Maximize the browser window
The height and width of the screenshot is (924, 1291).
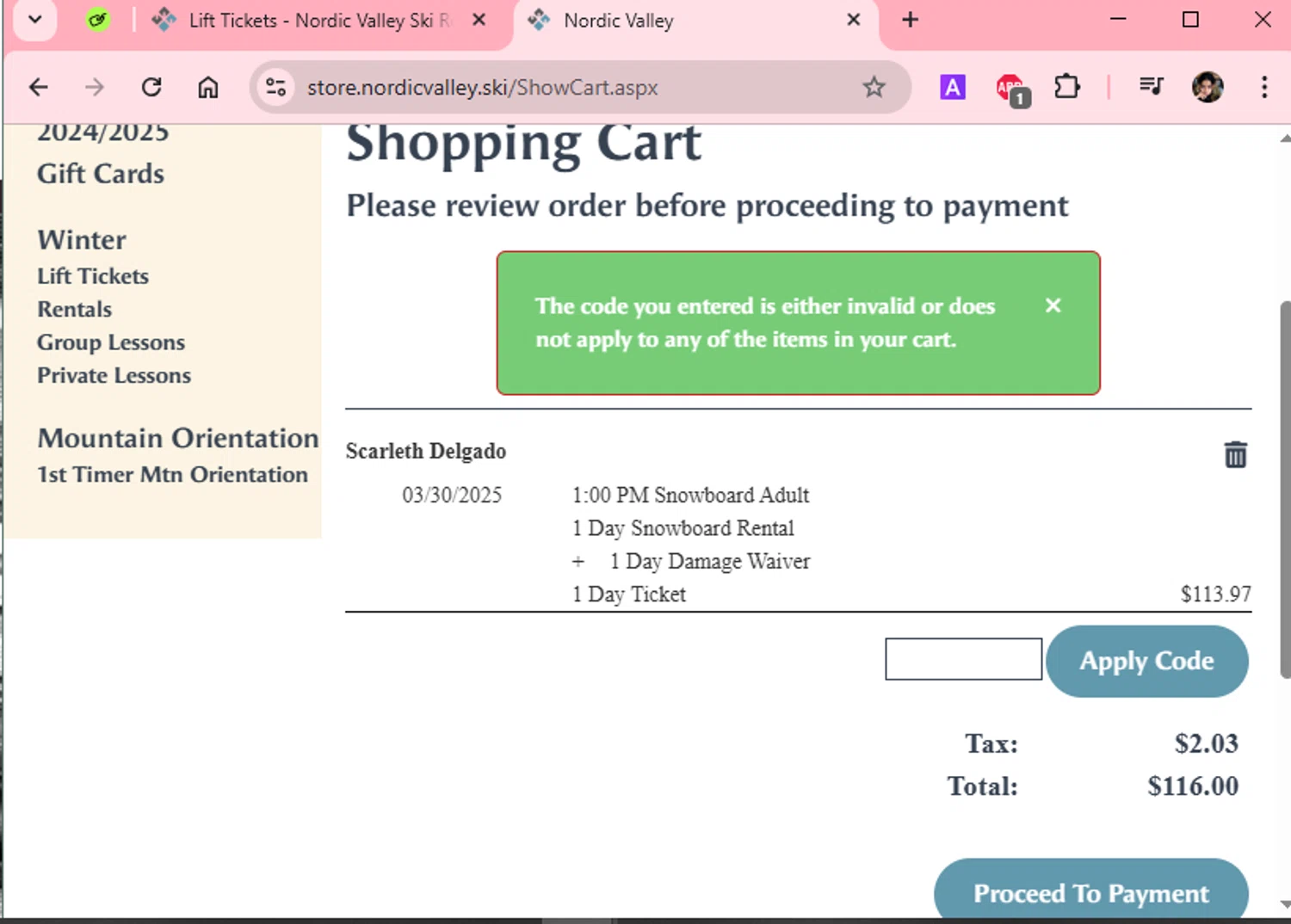click(x=1190, y=19)
